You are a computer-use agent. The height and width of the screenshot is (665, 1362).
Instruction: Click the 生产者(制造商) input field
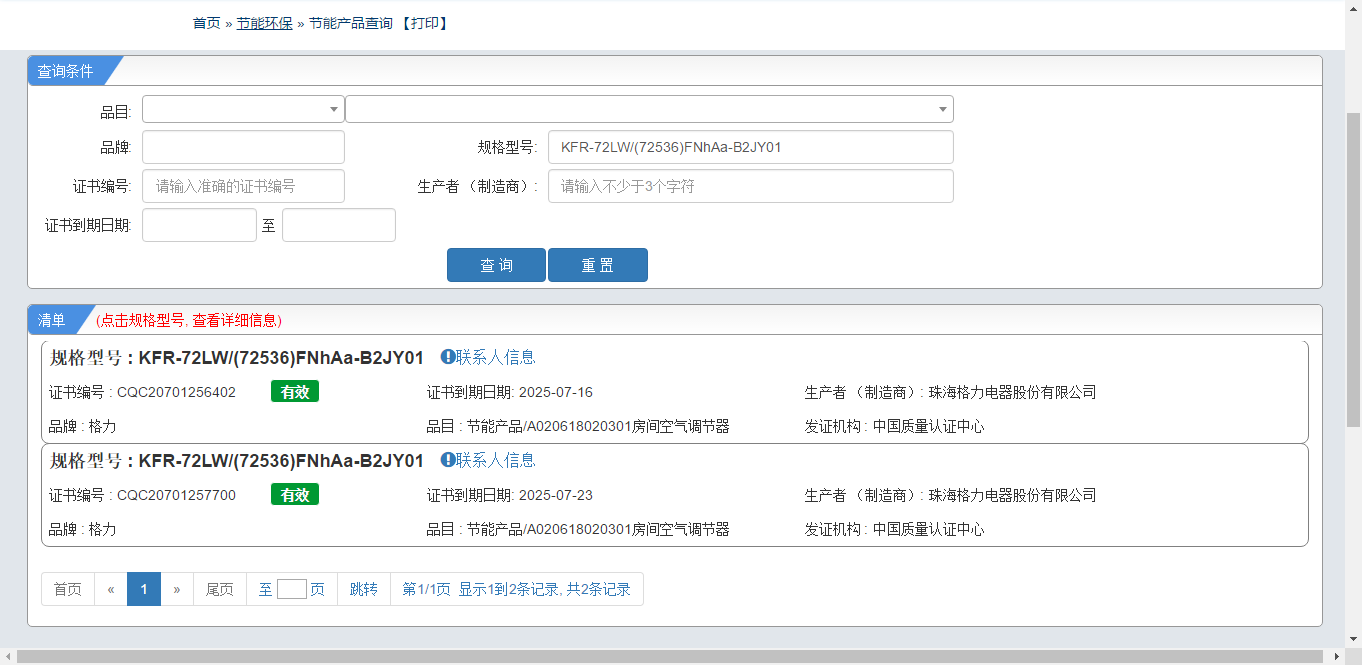tap(750, 186)
